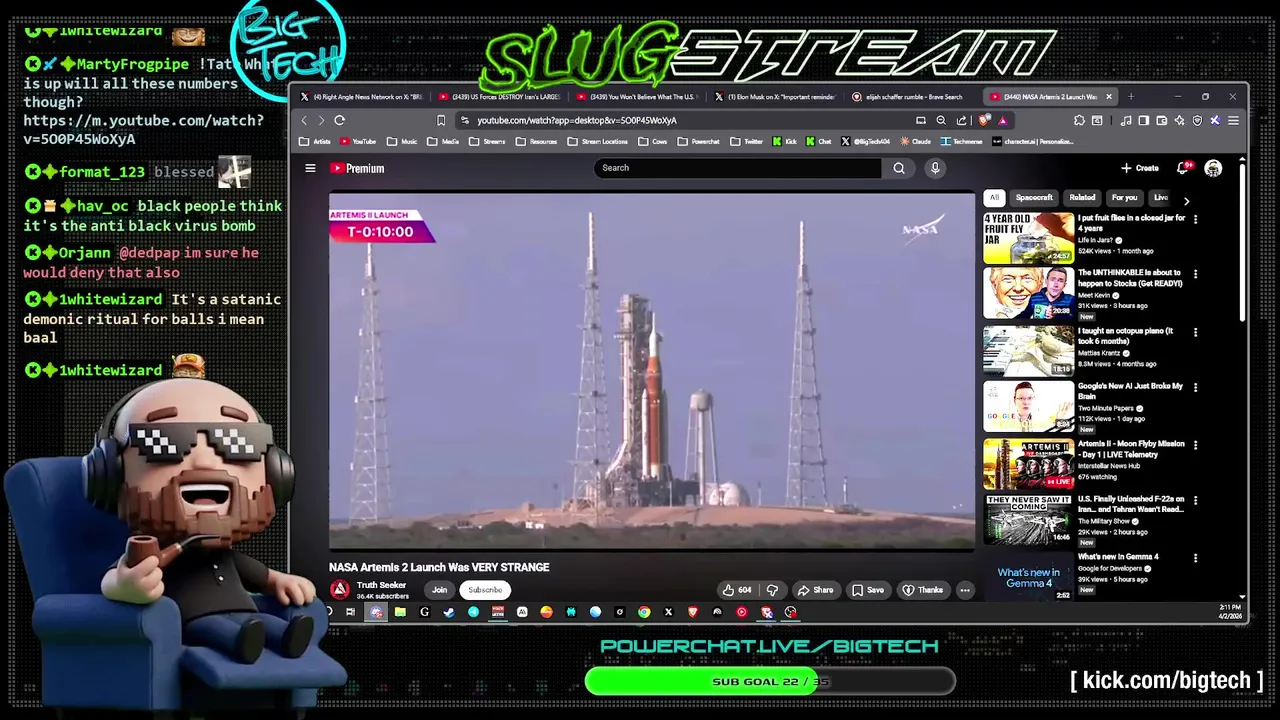Click the NASA launch video player
This screenshot has width=1280, height=720.
point(652,372)
